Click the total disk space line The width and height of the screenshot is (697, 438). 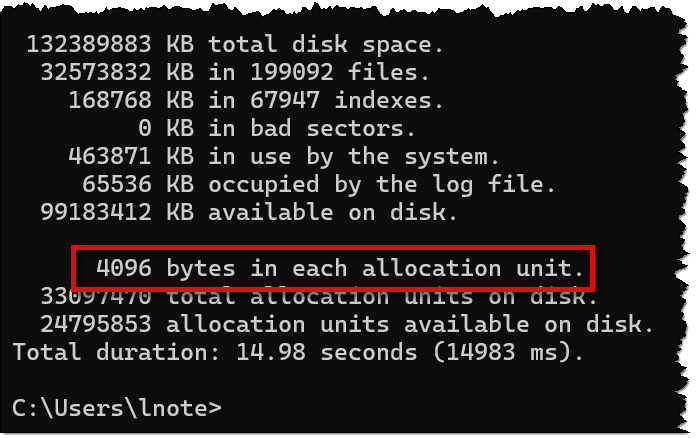[x=235, y=44]
